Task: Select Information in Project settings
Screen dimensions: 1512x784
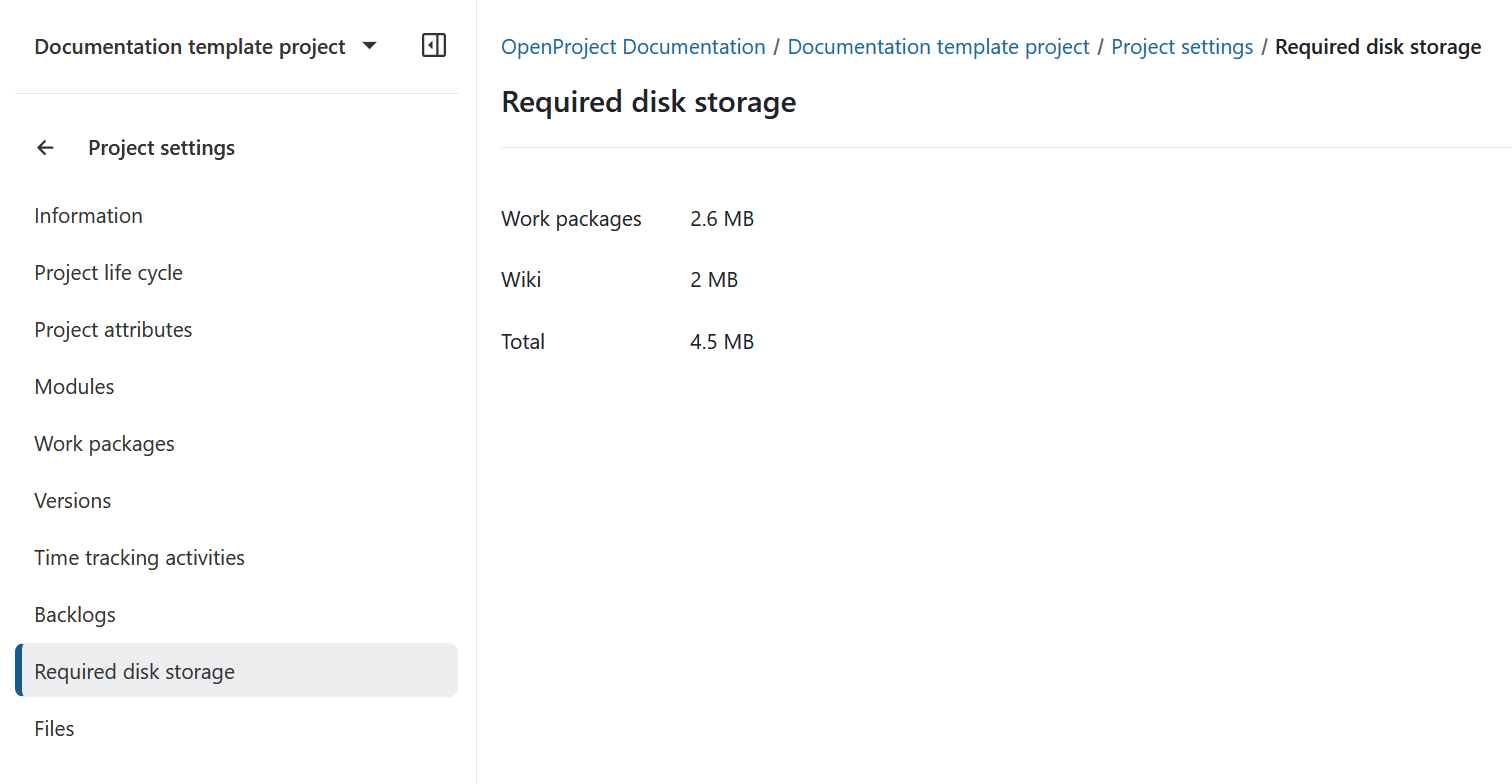Action: [88, 215]
